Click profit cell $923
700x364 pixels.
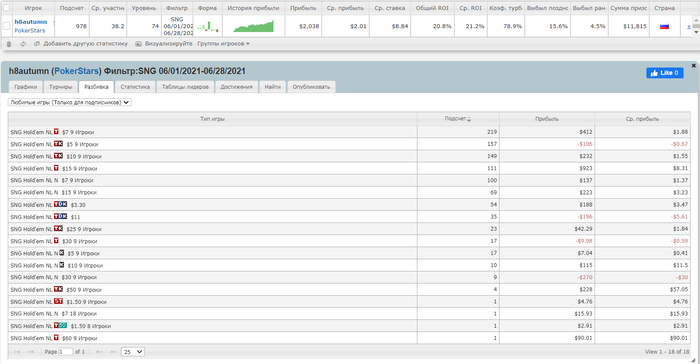point(547,168)
